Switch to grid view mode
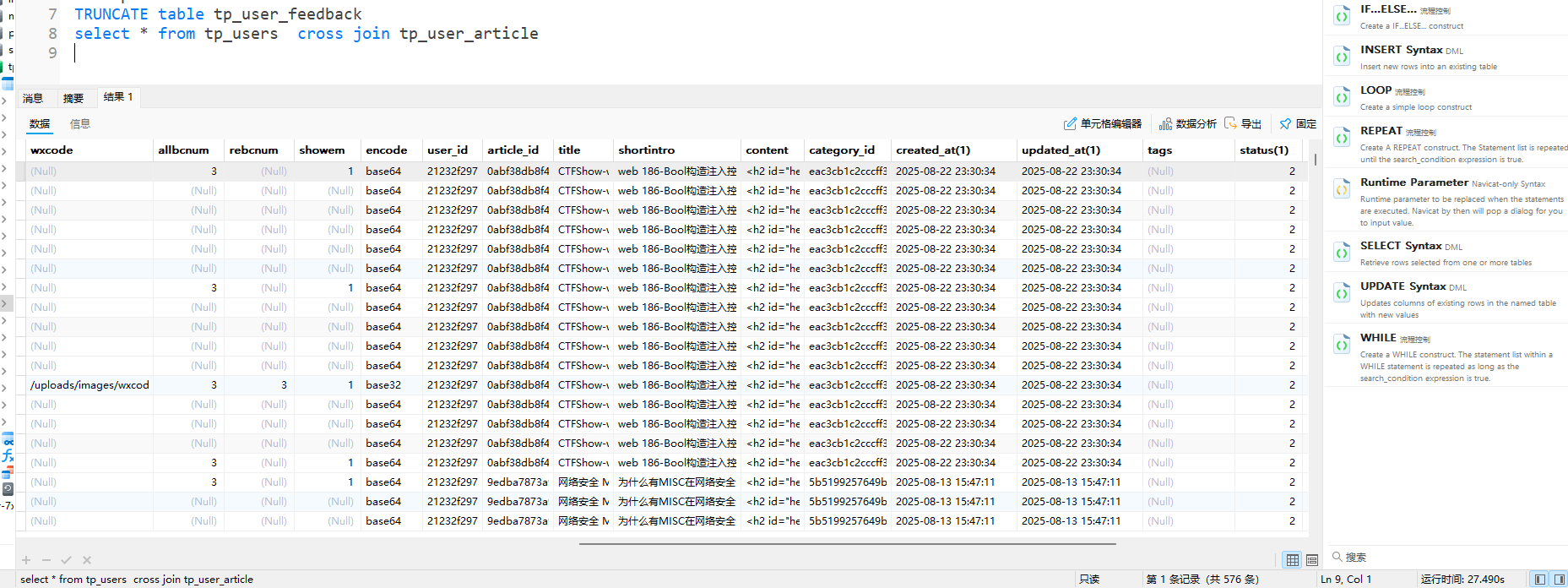This screenshot has width=1568, height=588. click(1292, 560)
